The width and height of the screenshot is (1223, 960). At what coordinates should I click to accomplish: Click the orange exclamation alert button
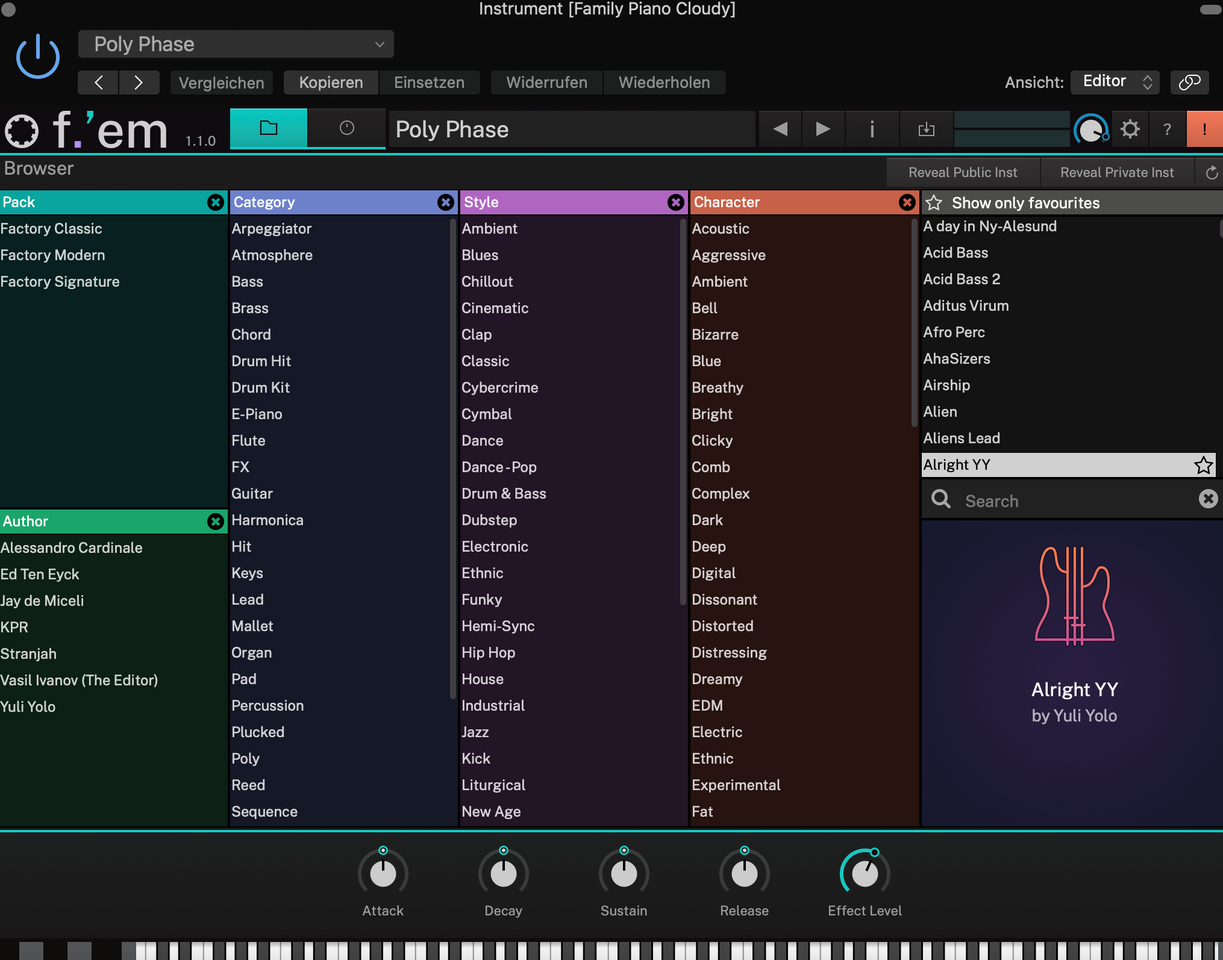(1205, 129)
